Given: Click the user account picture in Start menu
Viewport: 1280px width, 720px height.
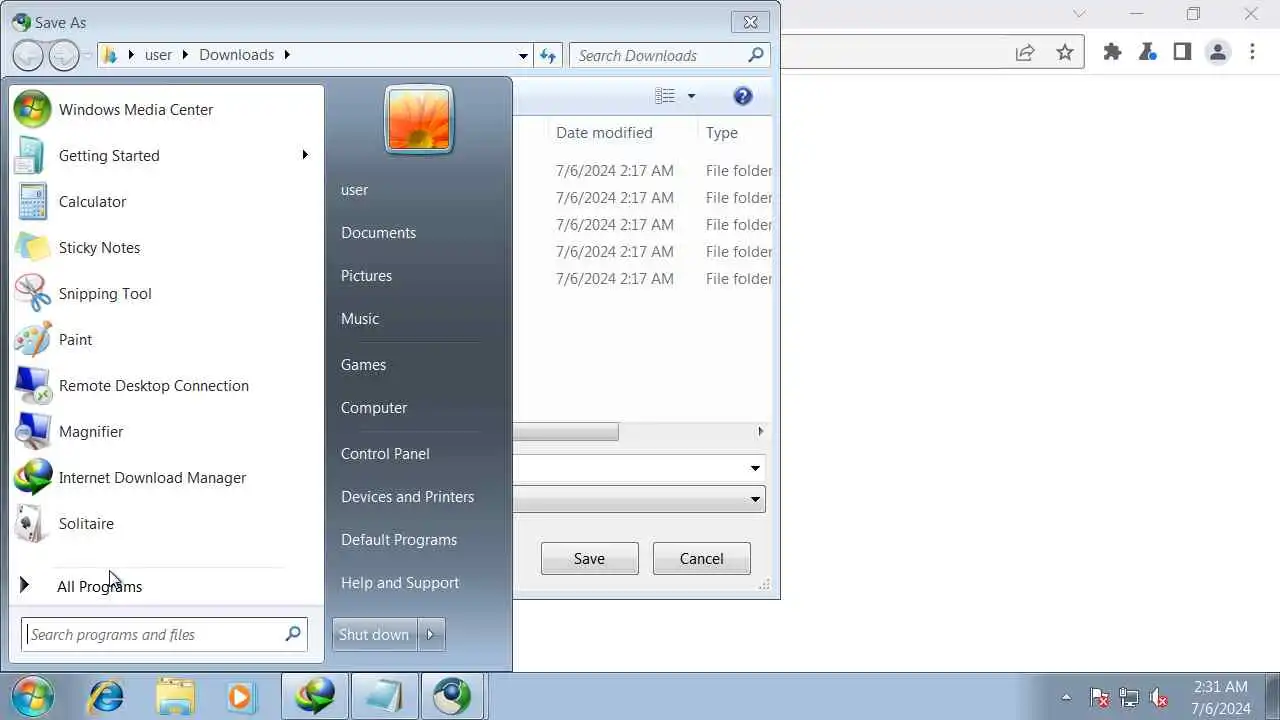Looking at the screenshot, I should [419, 119].
